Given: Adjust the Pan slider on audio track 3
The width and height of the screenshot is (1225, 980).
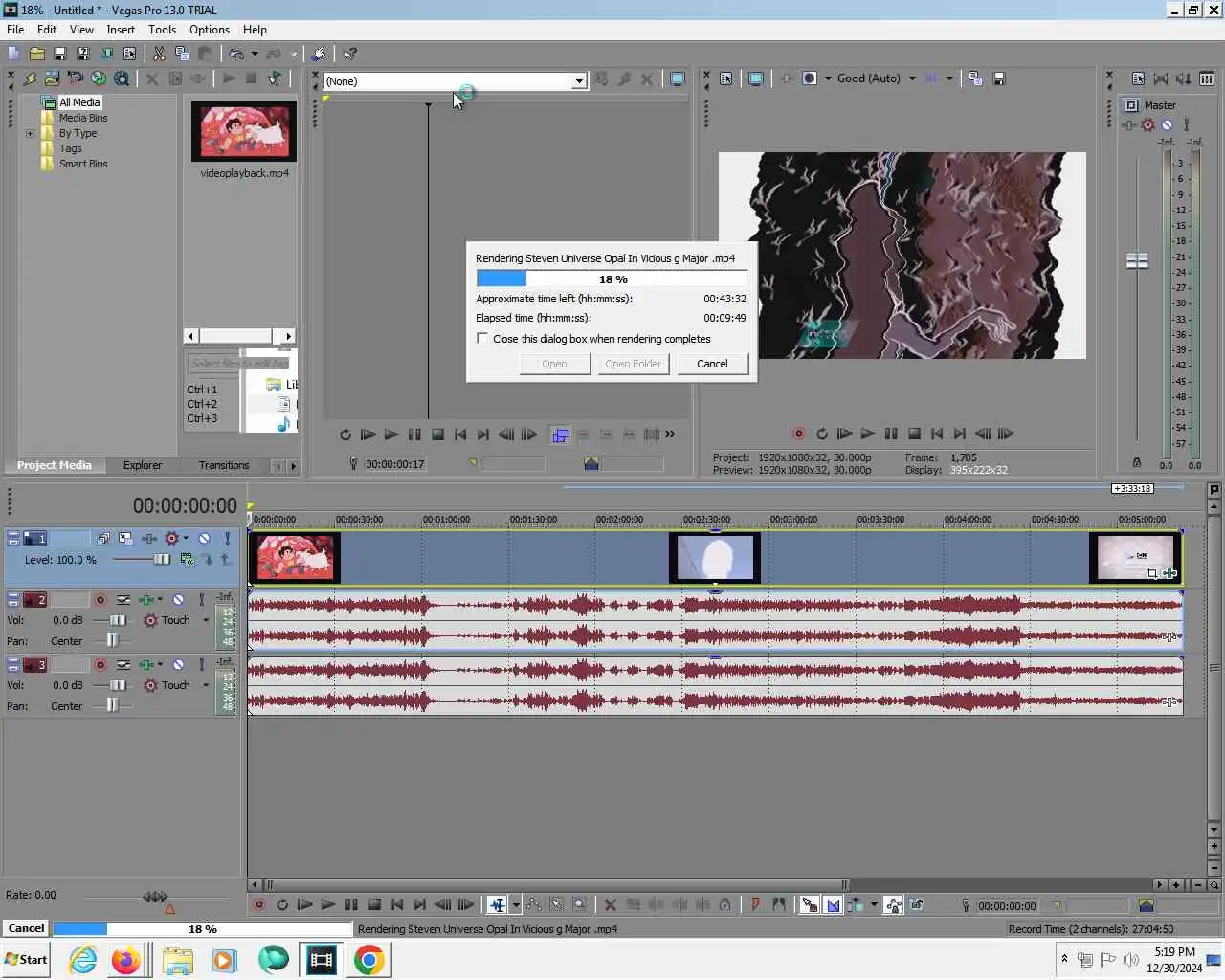Looking at the screenshot, I should [x=112, y=705].
